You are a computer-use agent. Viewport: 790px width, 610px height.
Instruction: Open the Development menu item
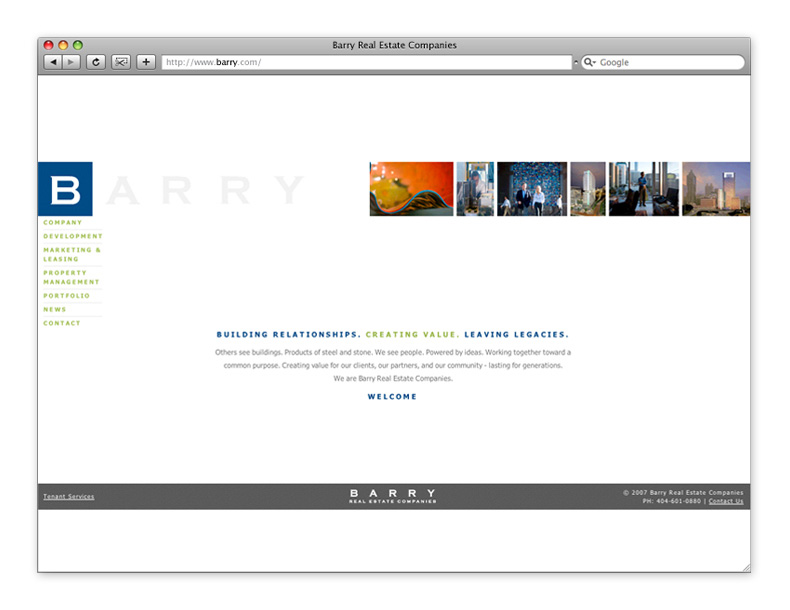click(x=73, y=236)
